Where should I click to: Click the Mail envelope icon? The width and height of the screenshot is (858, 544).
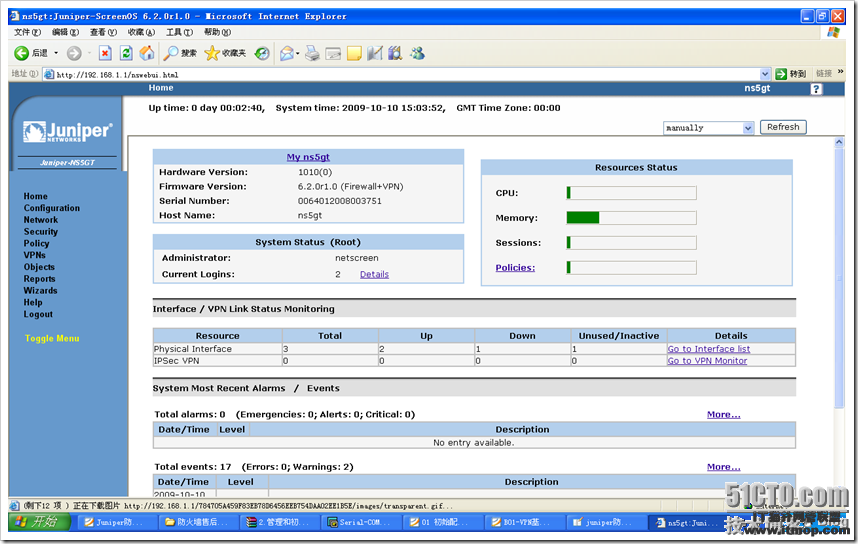[287, 53]
